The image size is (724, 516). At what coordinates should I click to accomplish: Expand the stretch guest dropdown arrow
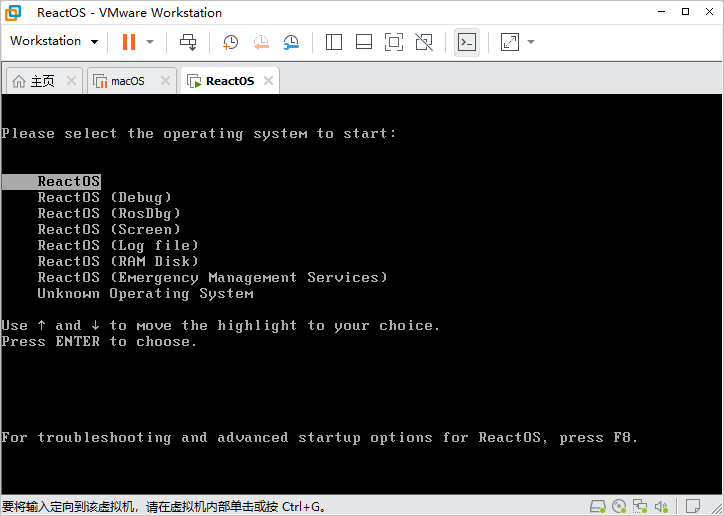point(531,42)
